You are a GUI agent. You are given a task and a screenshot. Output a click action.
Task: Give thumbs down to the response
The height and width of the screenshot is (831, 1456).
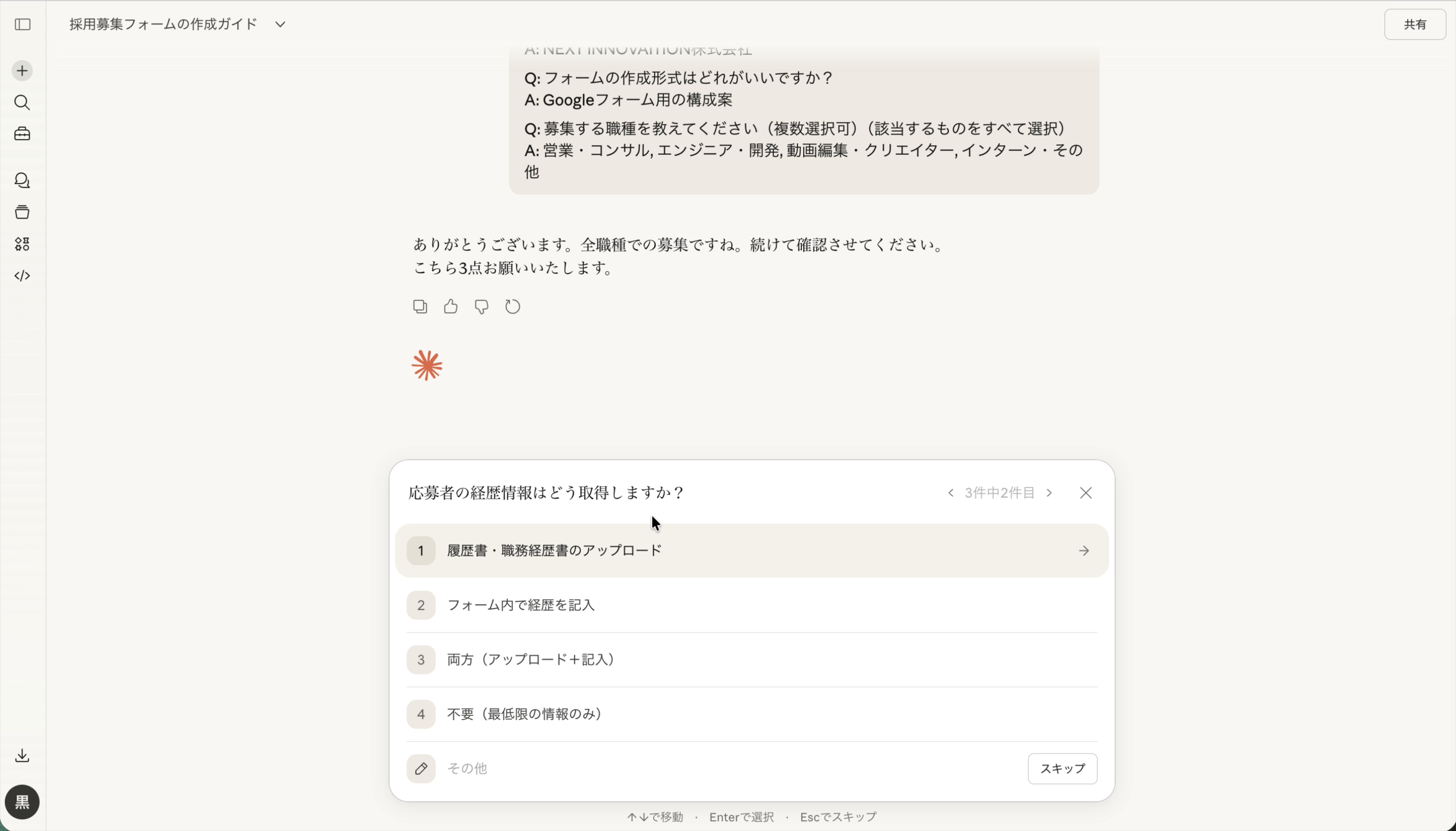coord(481,306)
